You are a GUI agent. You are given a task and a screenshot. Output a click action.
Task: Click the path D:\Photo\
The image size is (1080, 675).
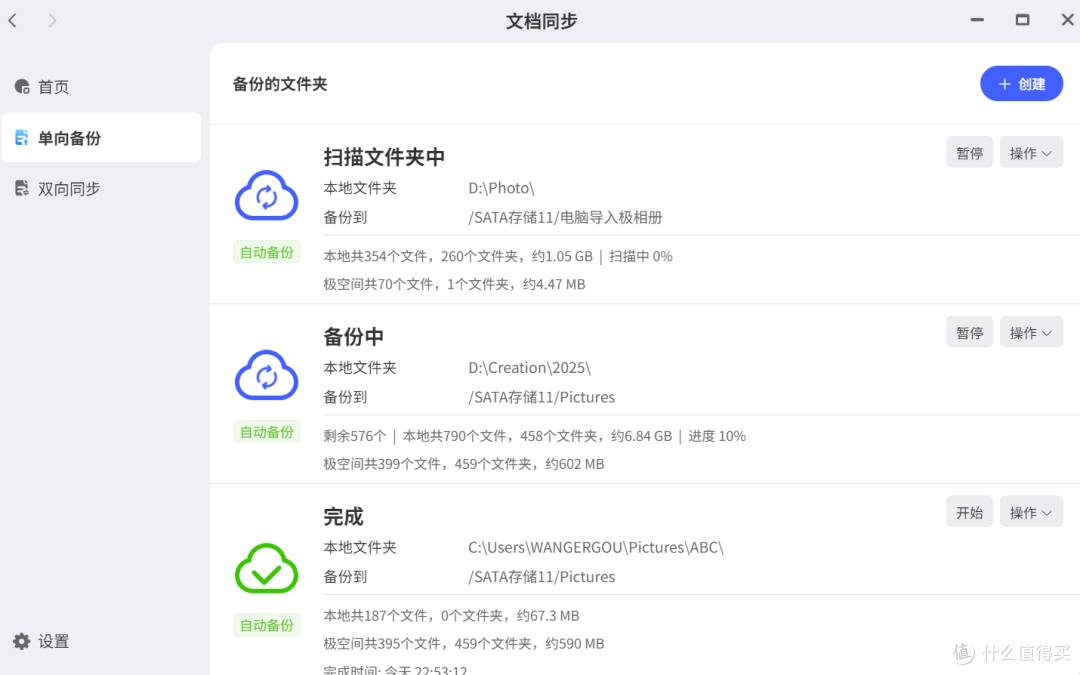(501, 188)
